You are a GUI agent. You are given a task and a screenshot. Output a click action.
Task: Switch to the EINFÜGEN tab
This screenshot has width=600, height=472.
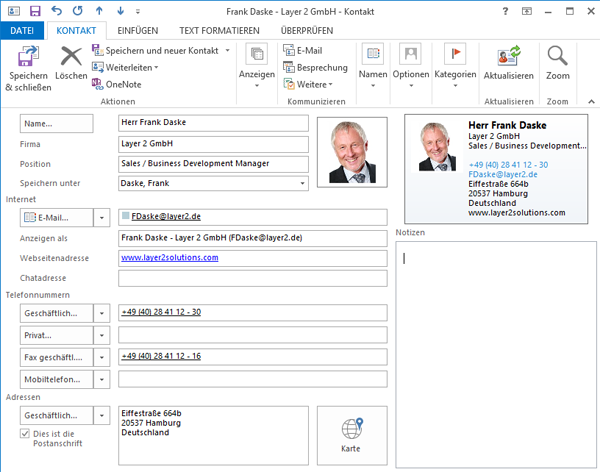click(129, 31)
